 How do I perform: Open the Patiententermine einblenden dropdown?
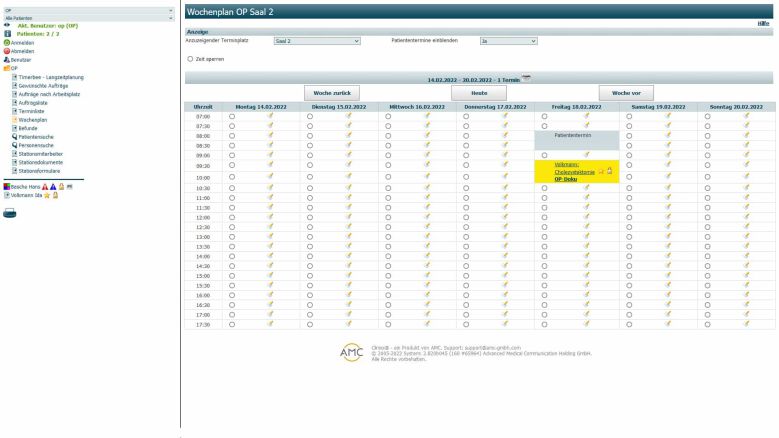pyautogui.click(x=508, y=41)
